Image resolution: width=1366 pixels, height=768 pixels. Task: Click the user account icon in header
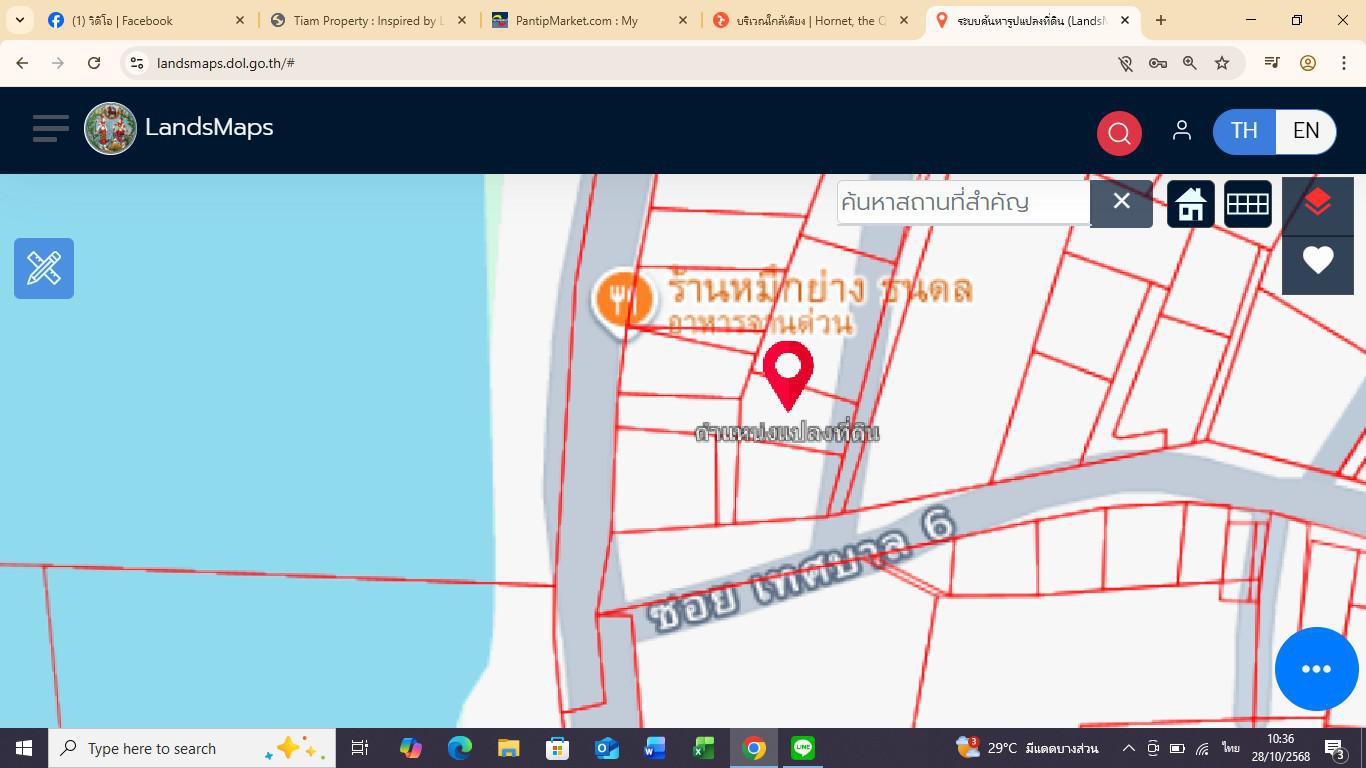pos(1181,131)
